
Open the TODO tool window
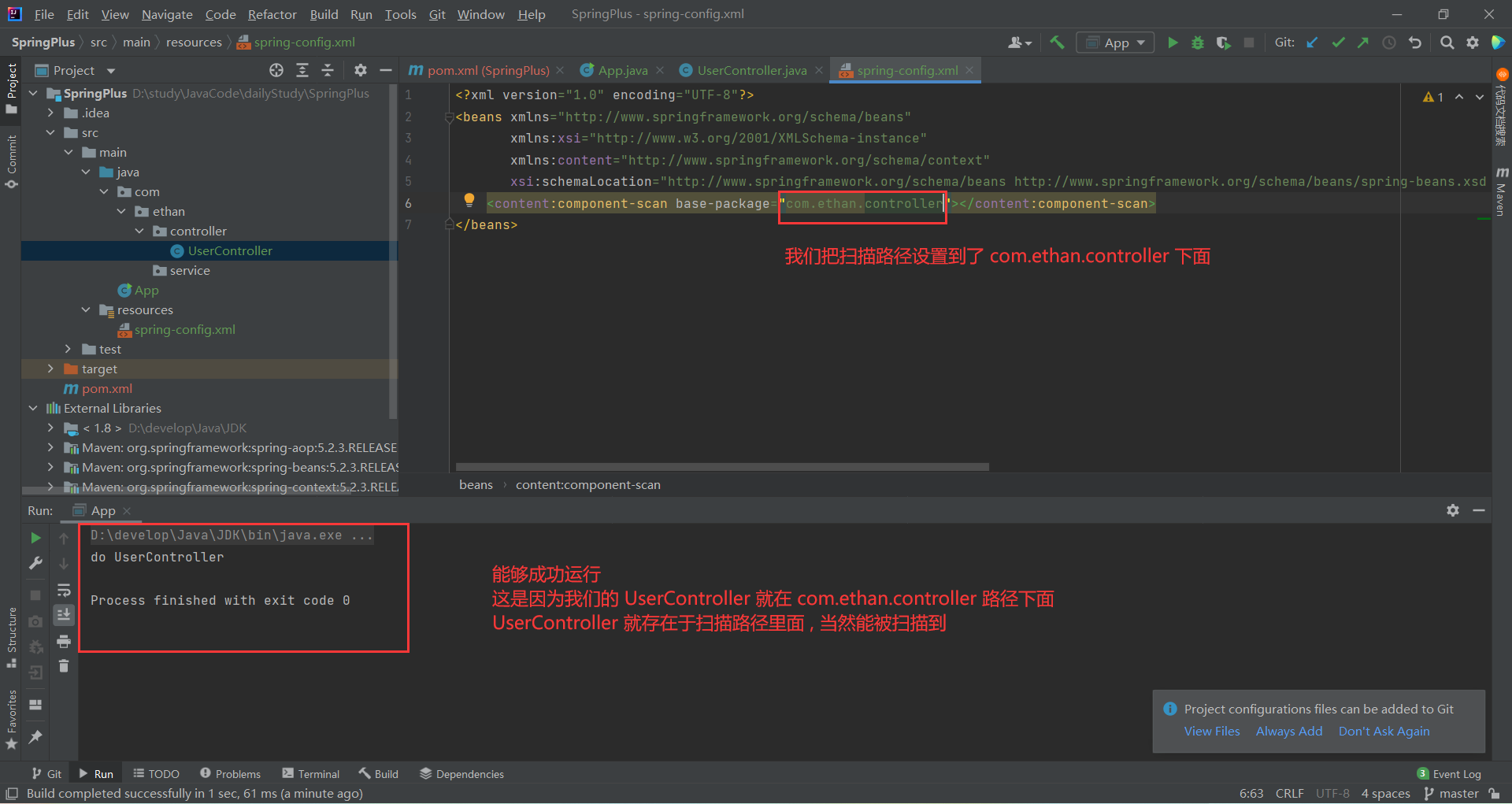pyautogui.click(x=157, y=774)
